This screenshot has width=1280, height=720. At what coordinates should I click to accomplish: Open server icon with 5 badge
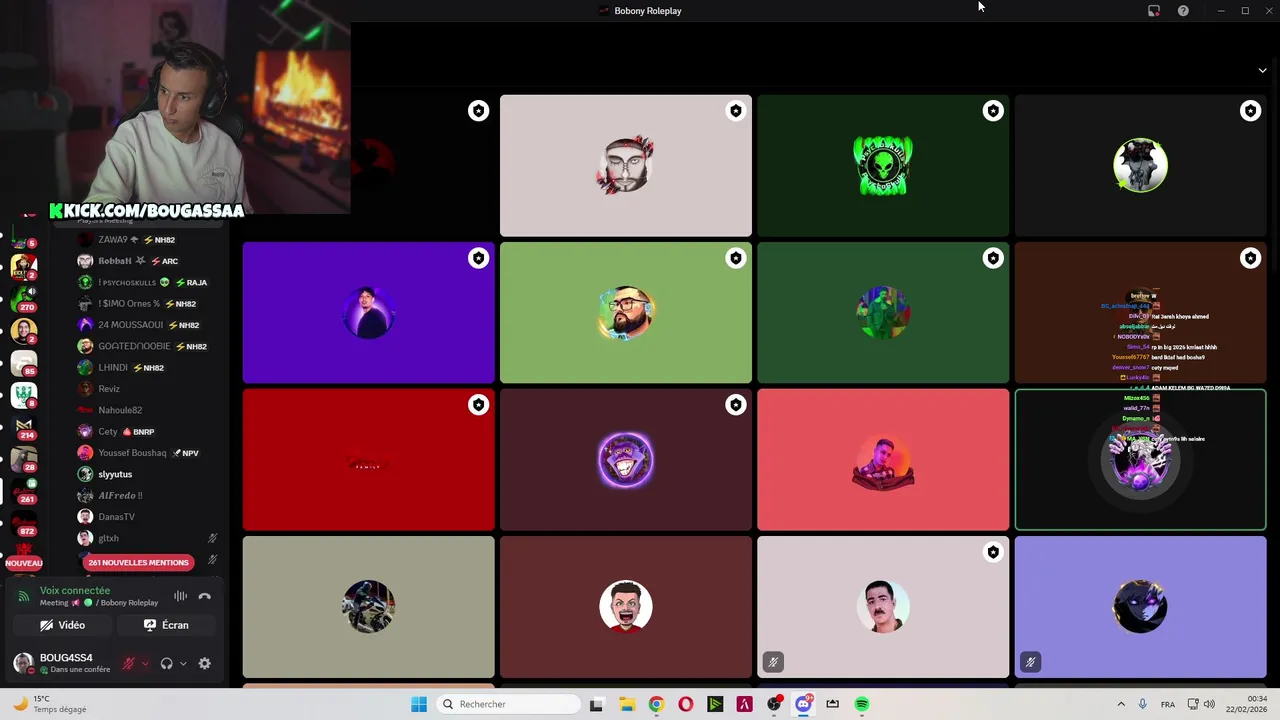coord(24,236)
